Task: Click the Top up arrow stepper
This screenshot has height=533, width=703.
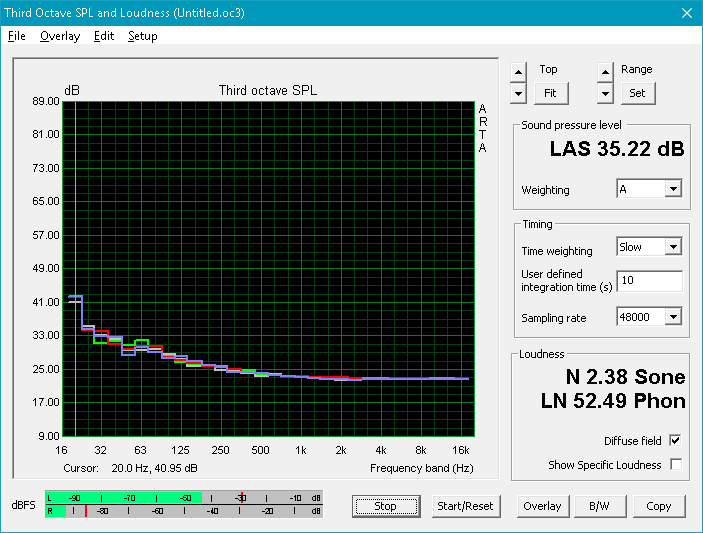Action: pos(518,72)
